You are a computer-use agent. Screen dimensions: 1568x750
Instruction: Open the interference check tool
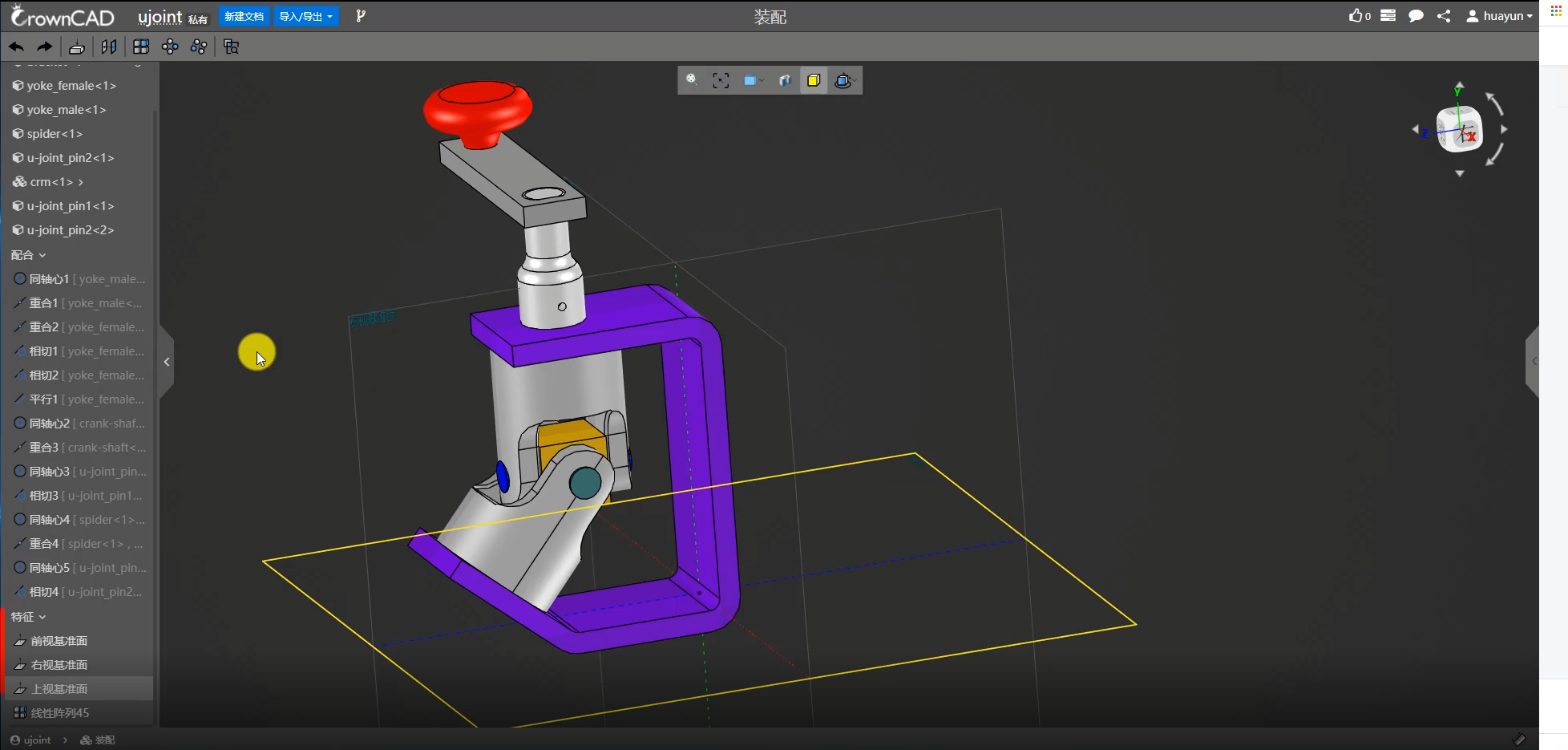point(232,47)
